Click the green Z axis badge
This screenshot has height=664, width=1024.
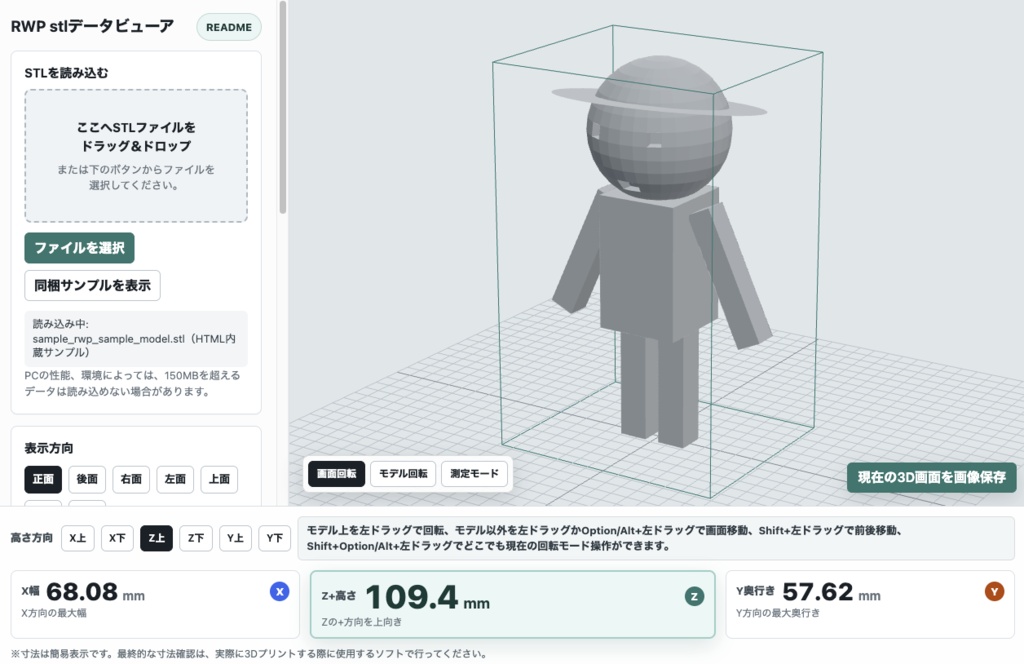[694, 596]
